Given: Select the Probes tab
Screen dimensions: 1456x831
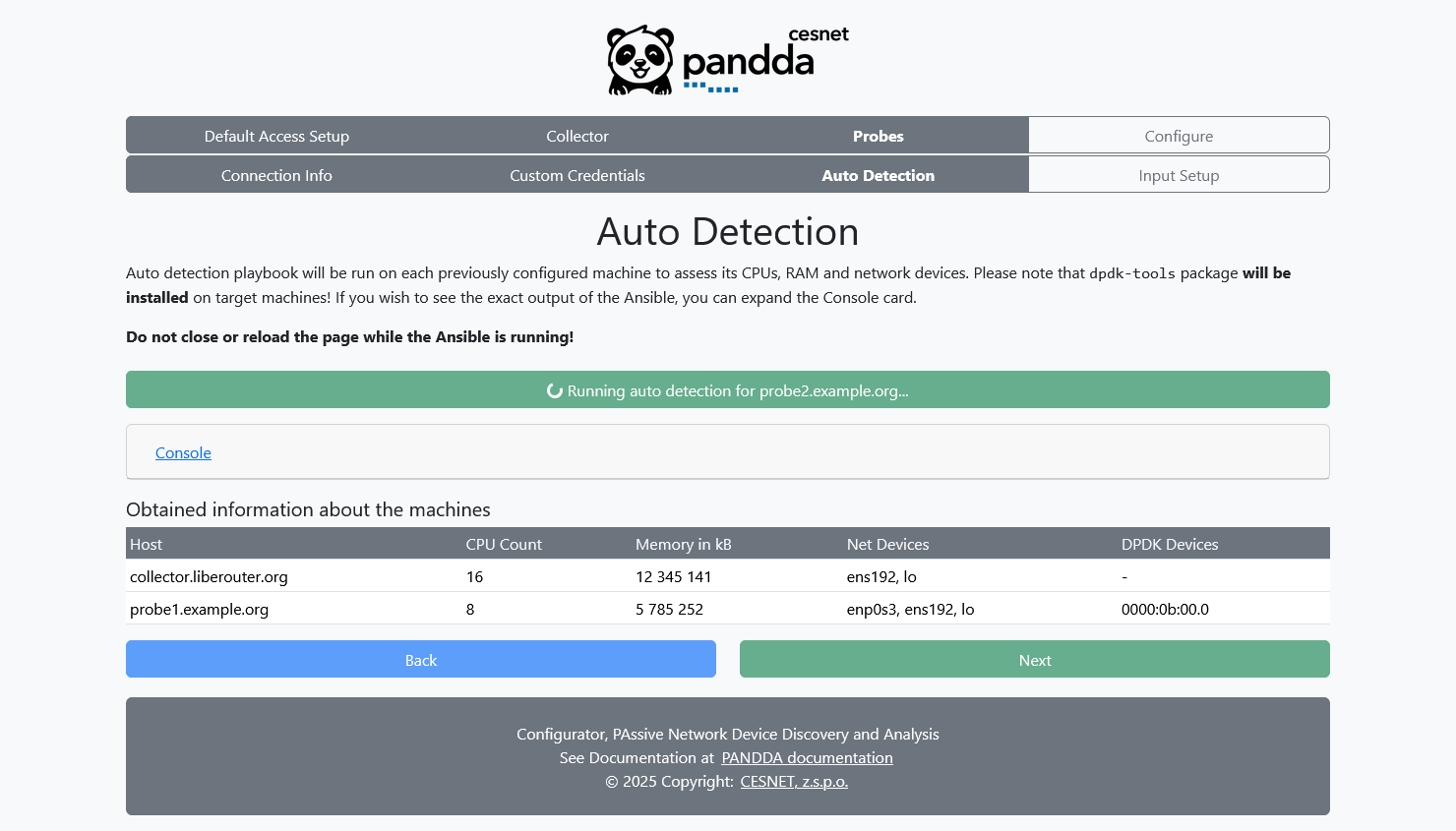Looking at the screenshot, I should click(x=878, y=136).
